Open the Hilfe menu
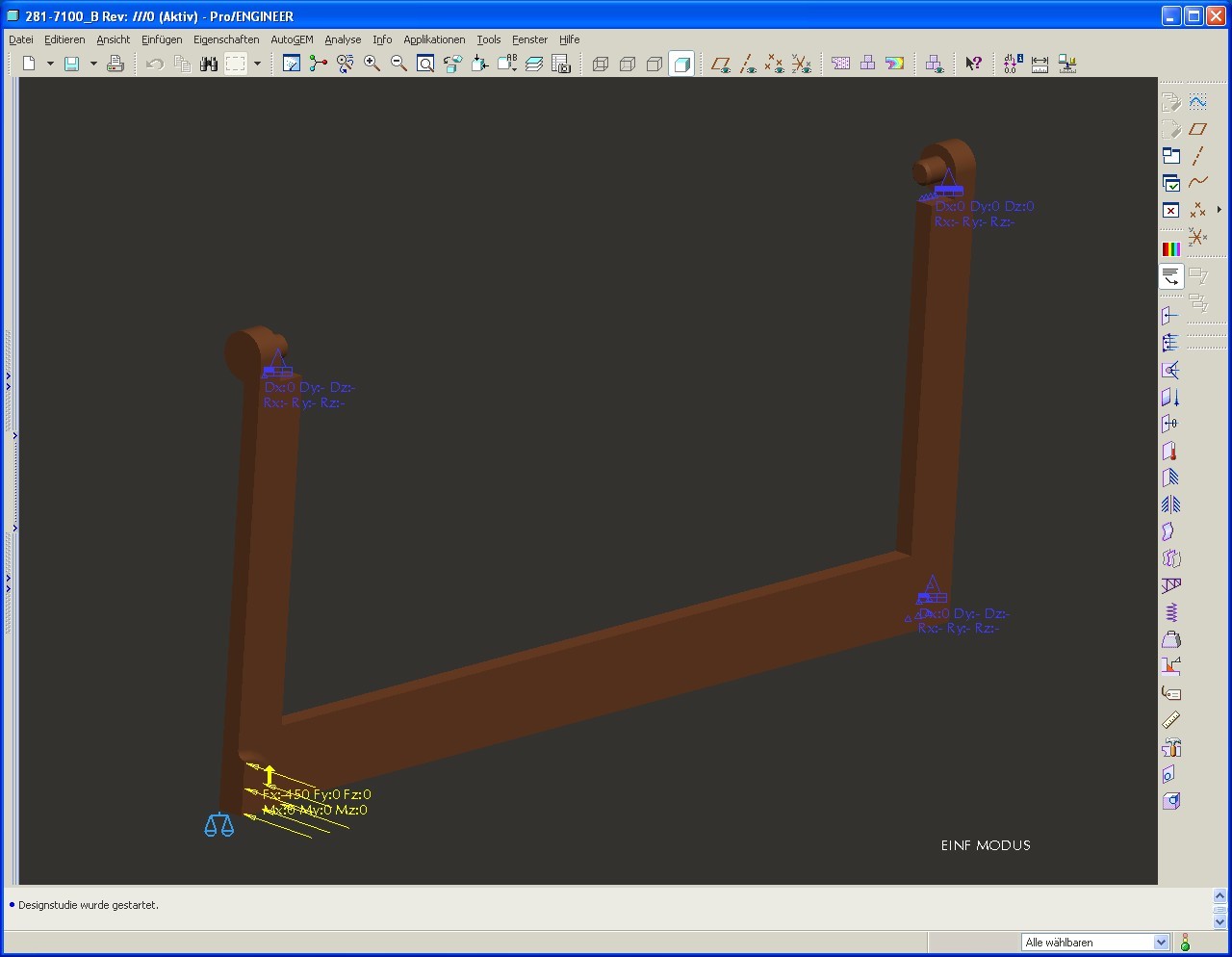Viewport: 1232px width, 957px height. click(570, 39)
